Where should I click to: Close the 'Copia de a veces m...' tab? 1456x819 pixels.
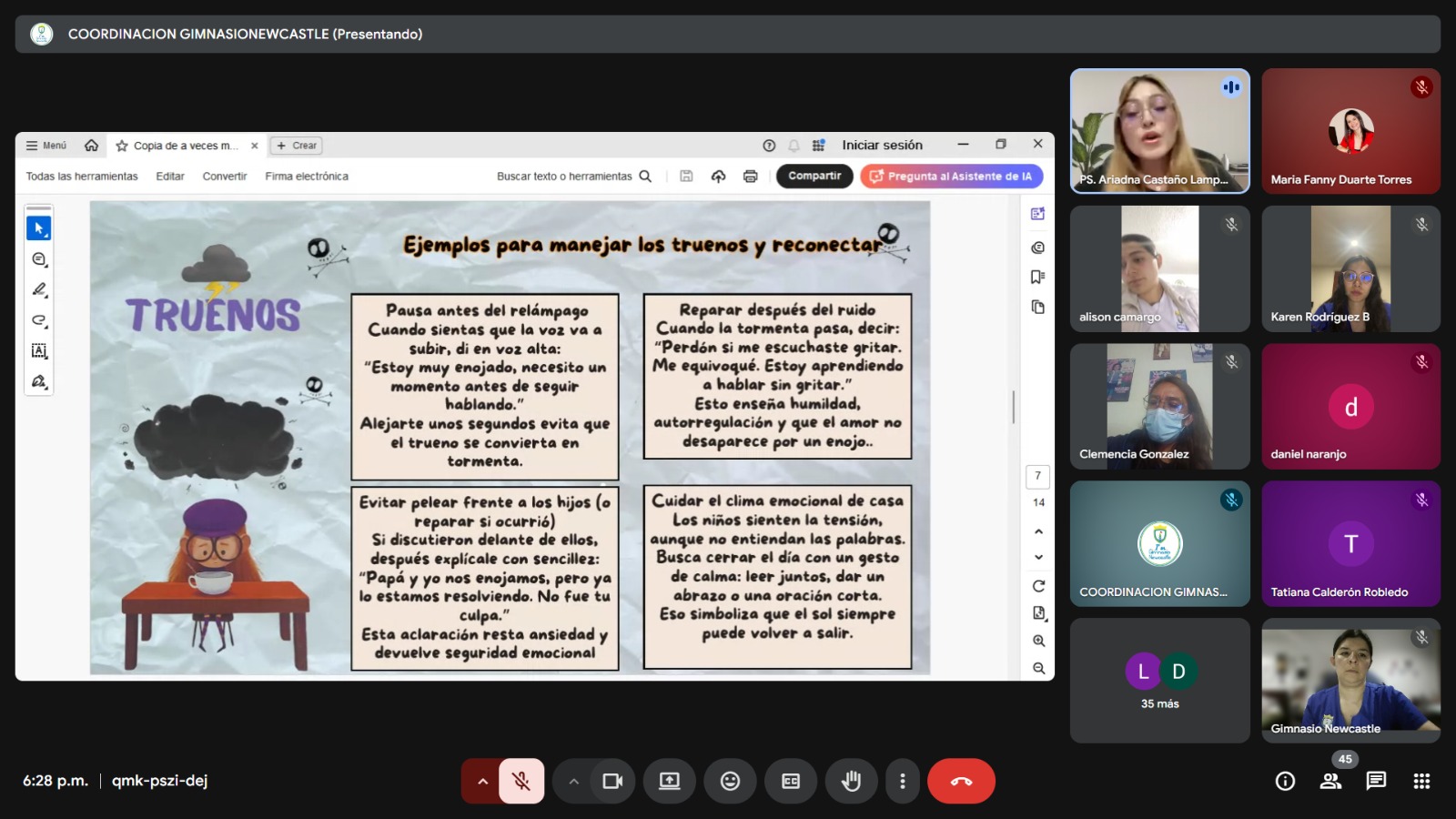click(x=255, y=146)
